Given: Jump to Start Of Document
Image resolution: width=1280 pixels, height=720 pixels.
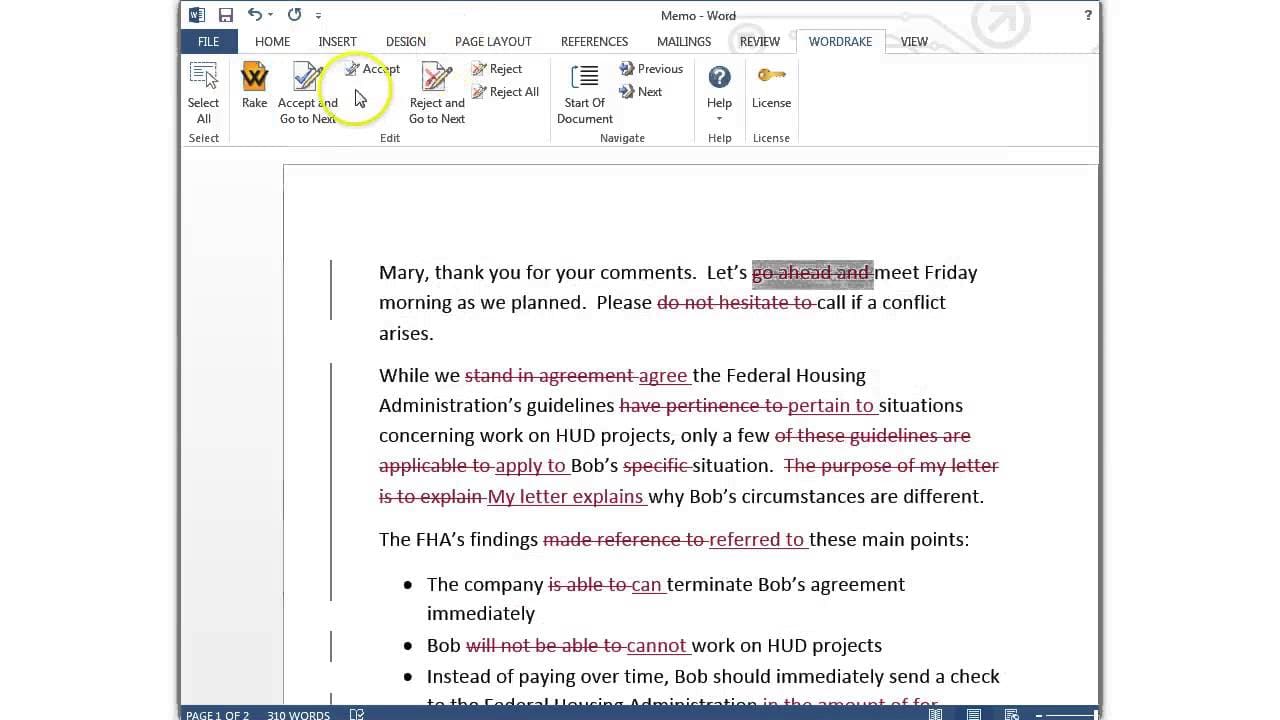Looking at the screenshot, I should pyautogui.click(x=585, y=94).
